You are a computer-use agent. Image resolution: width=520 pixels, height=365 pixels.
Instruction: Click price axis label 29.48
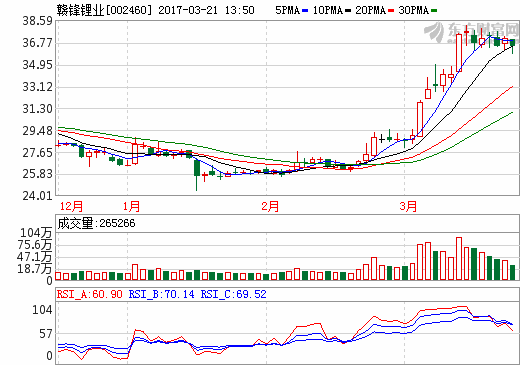37,131
